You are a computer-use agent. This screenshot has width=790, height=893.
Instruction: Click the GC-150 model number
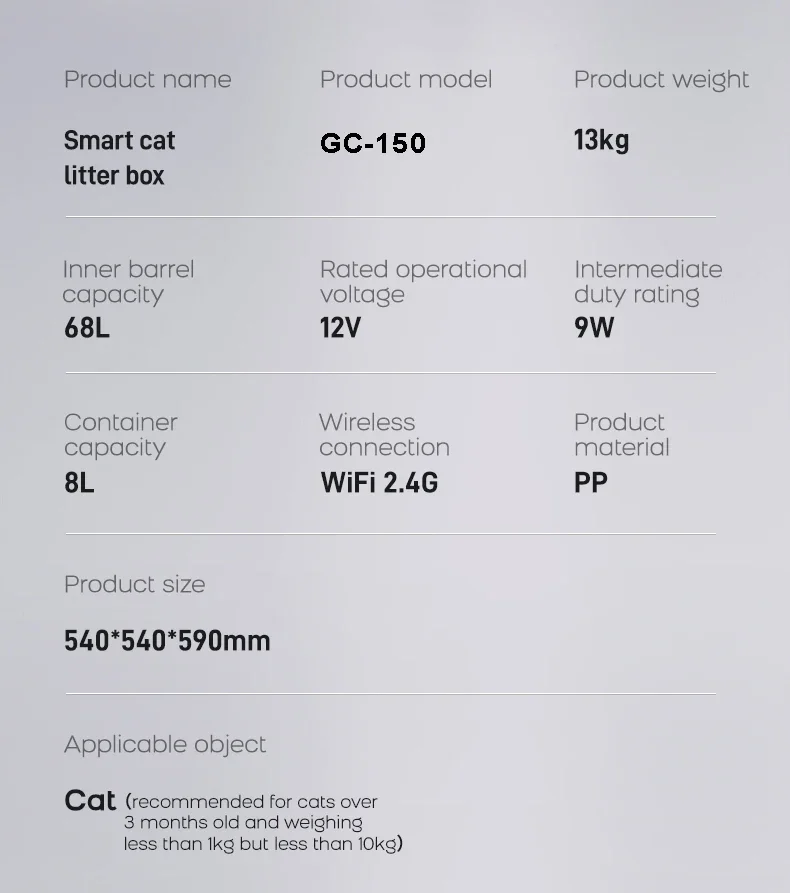[373, 143]
